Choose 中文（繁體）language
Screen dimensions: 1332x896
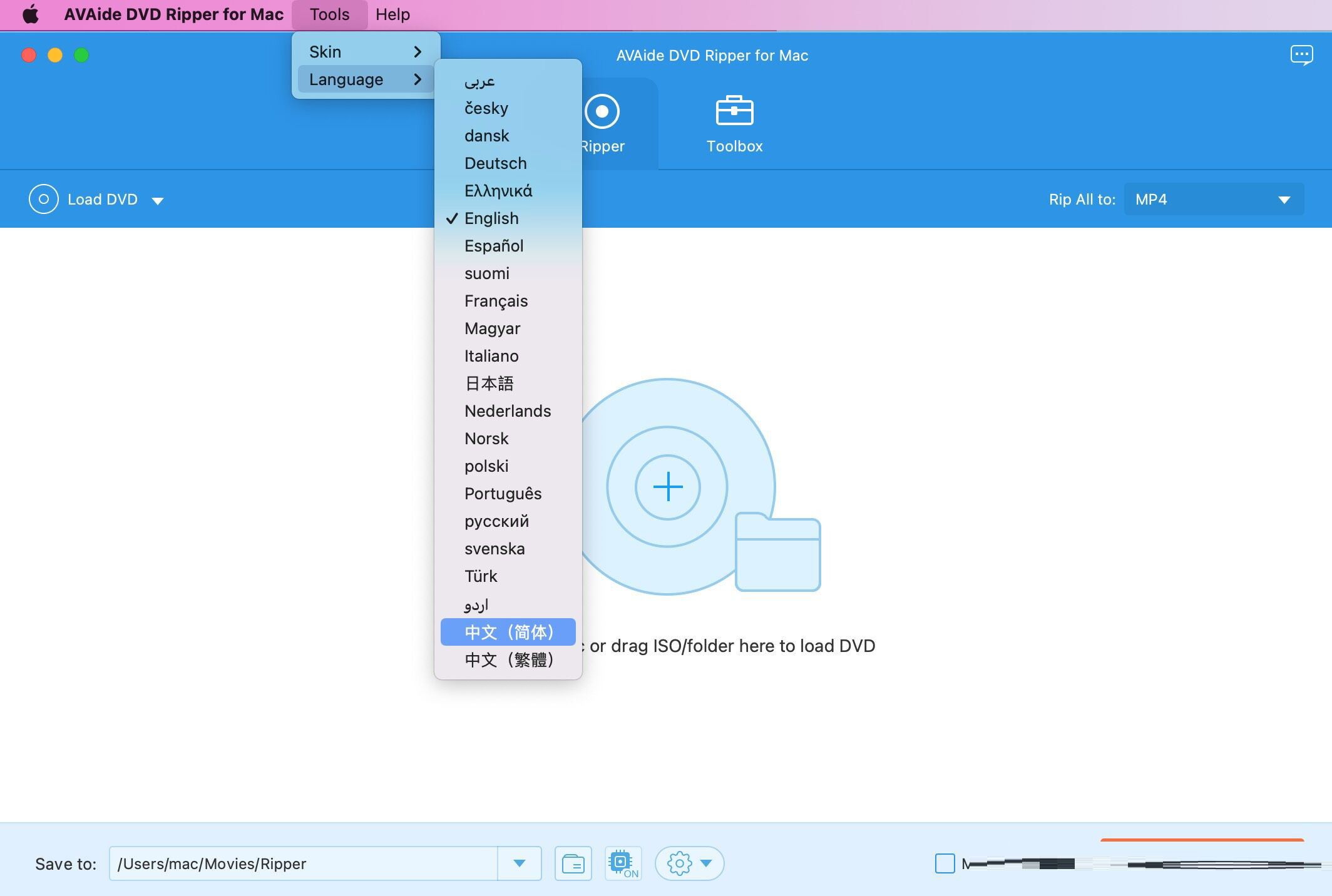coord(508,659)
